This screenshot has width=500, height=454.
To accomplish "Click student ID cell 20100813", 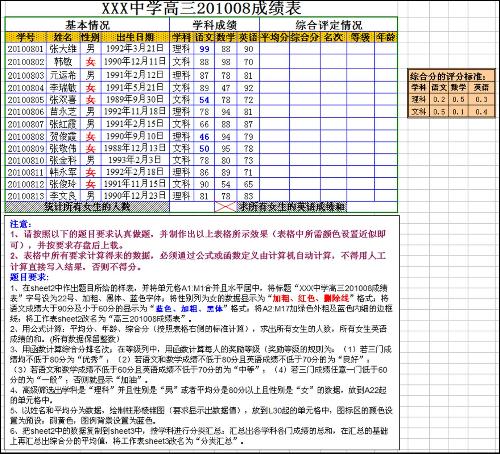I will (26, 196).
